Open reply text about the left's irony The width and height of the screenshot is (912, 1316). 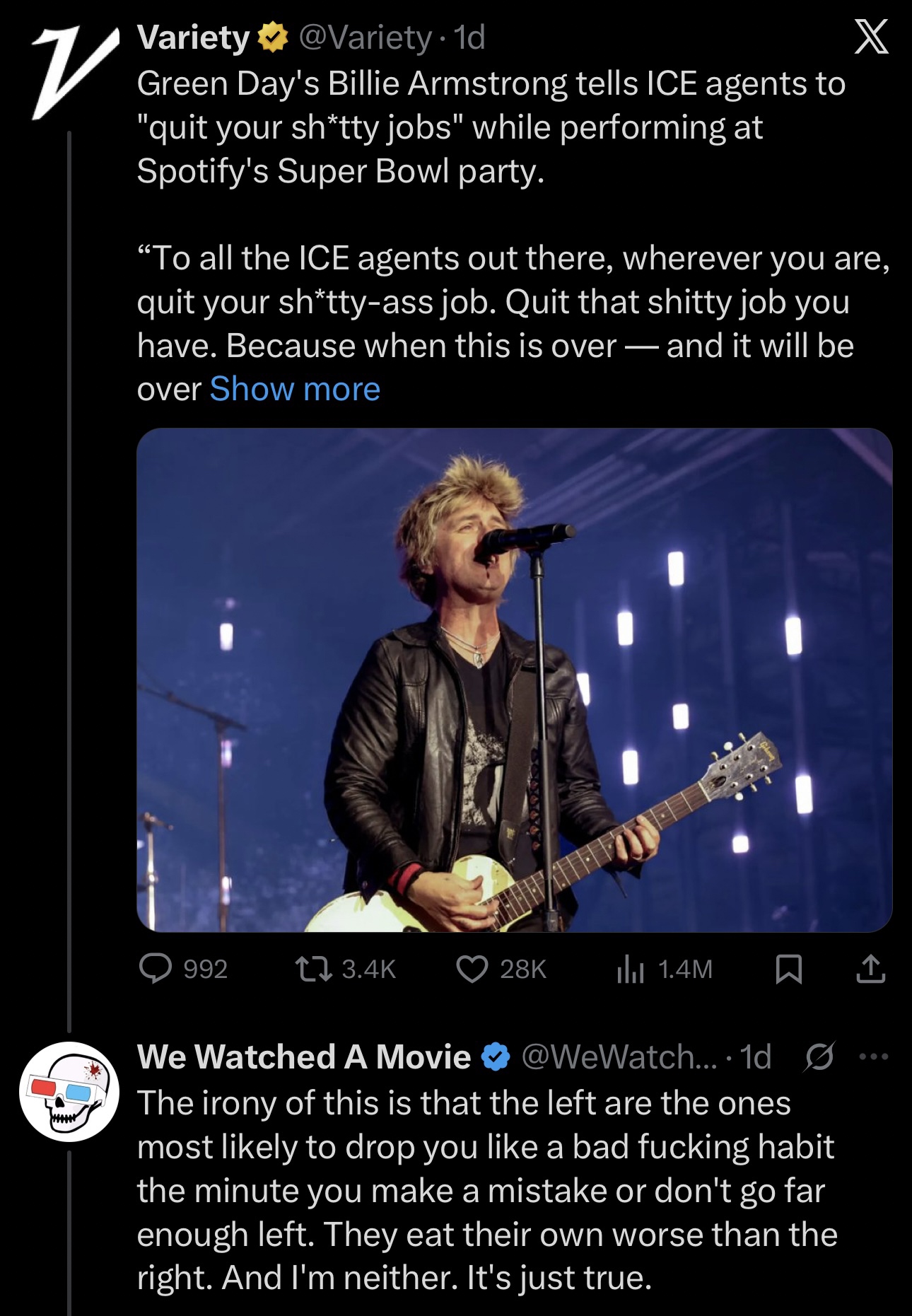486,1190
